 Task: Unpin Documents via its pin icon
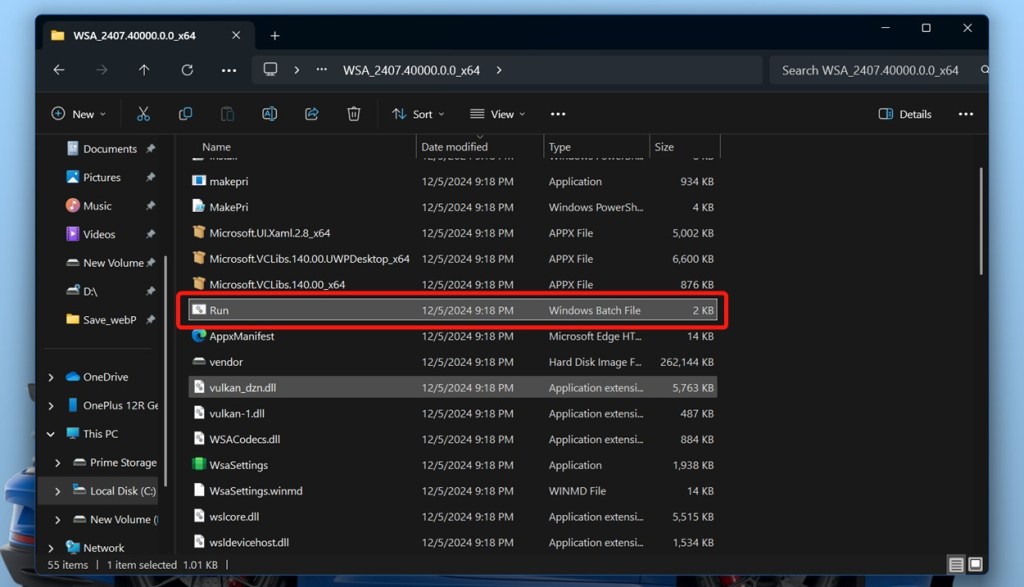click(x=150, y=148)
